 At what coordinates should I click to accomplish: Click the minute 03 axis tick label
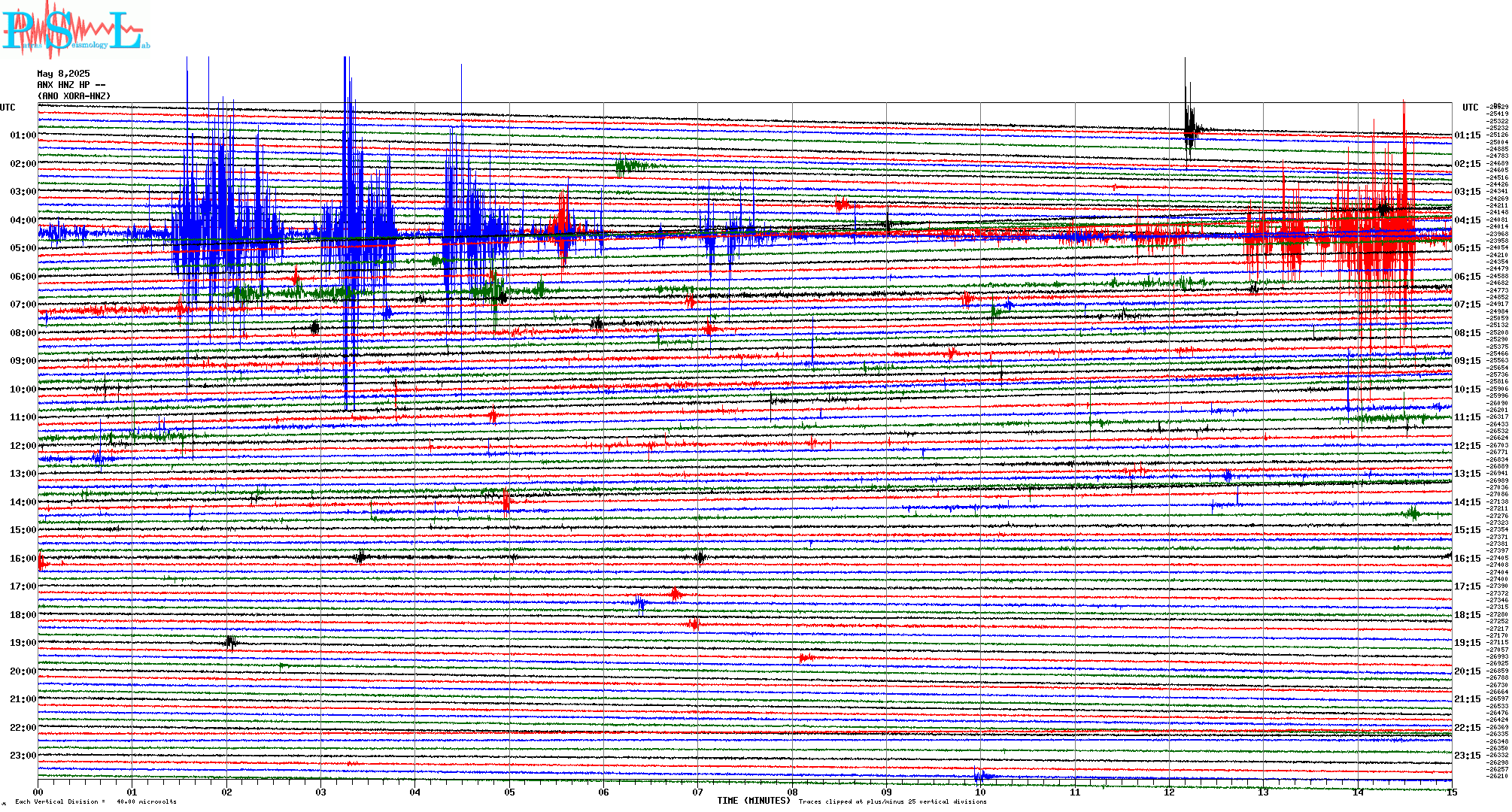coord(321,792)
